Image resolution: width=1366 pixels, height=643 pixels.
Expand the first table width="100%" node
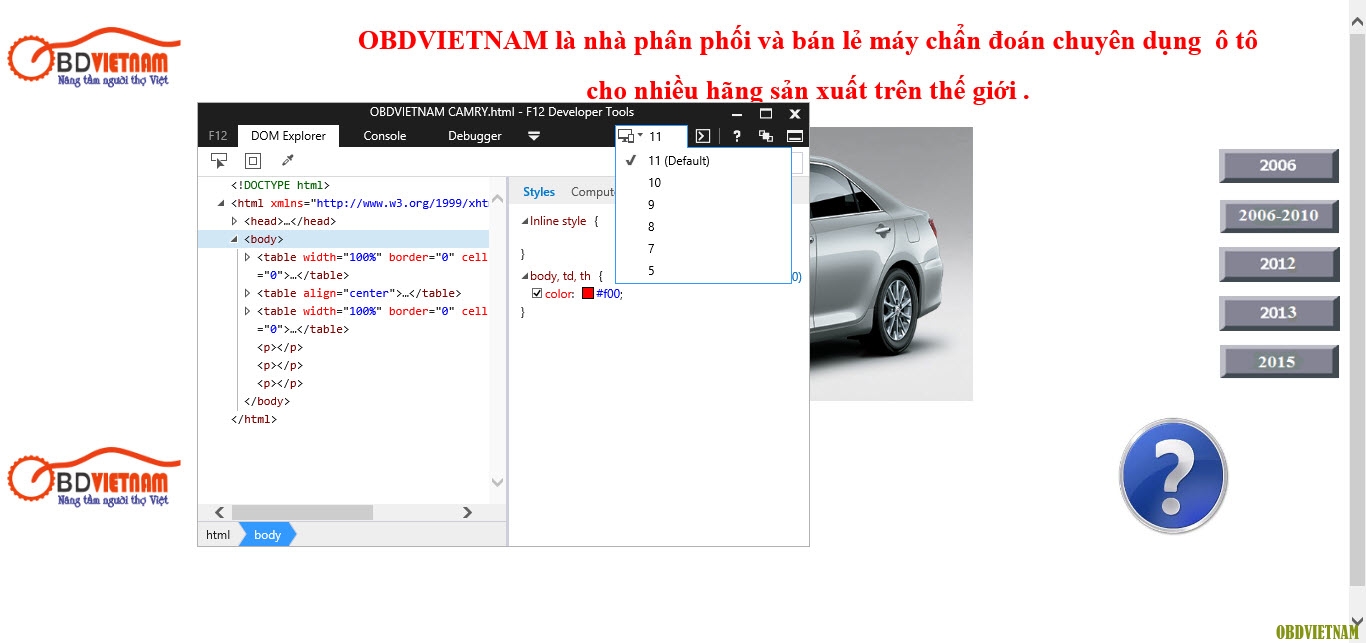[248, 257]
